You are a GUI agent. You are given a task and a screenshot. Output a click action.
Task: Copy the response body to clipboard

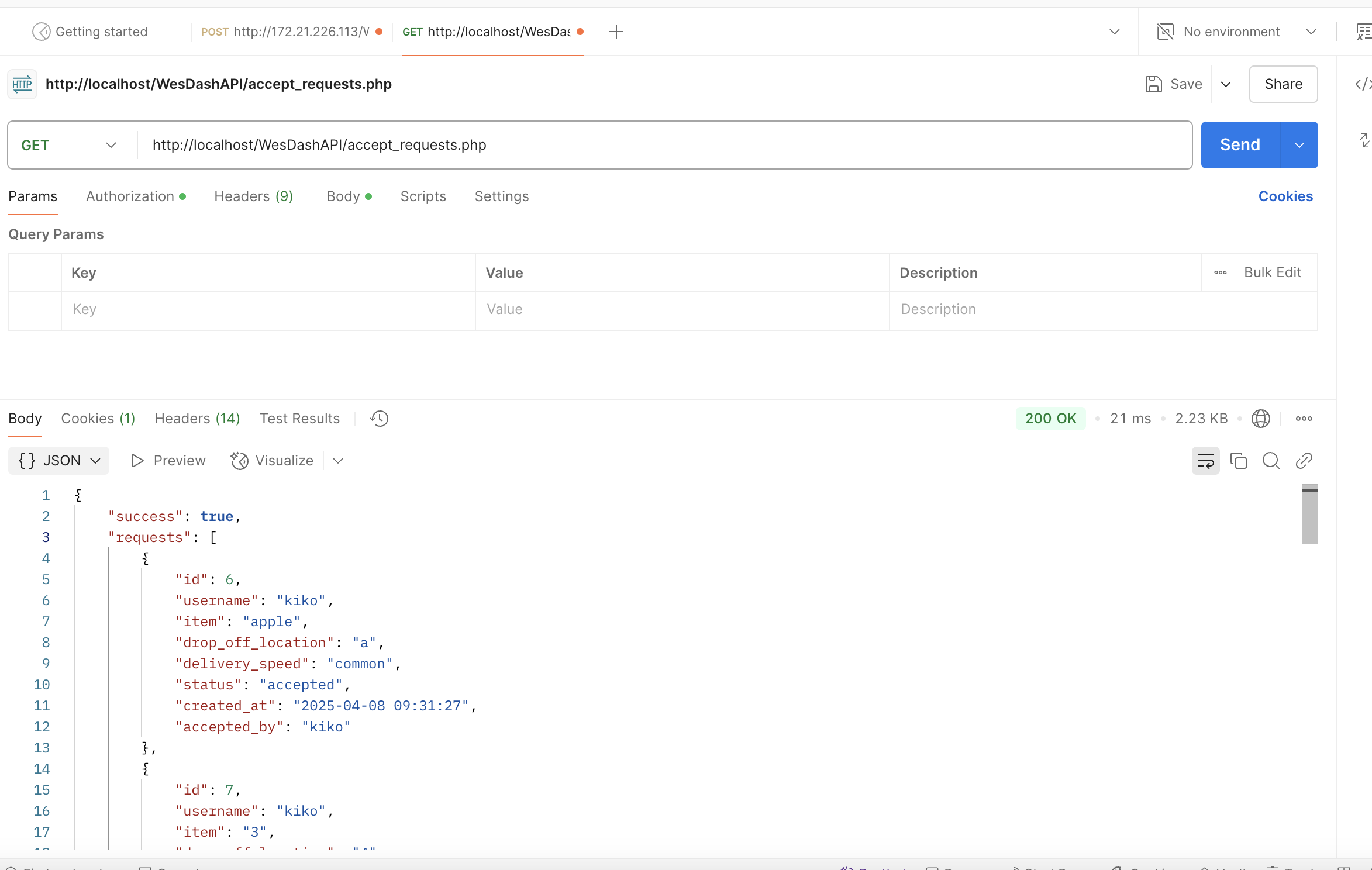[1239, 461]
